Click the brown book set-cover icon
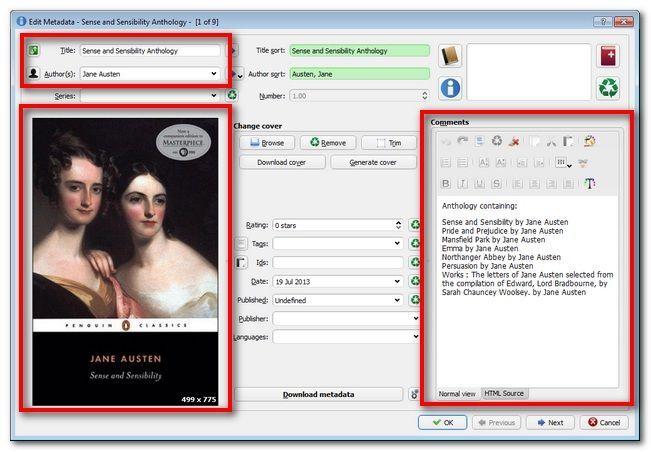Viewport: 651px width, 452px height. pyautogui.click(x=451, y=57)
